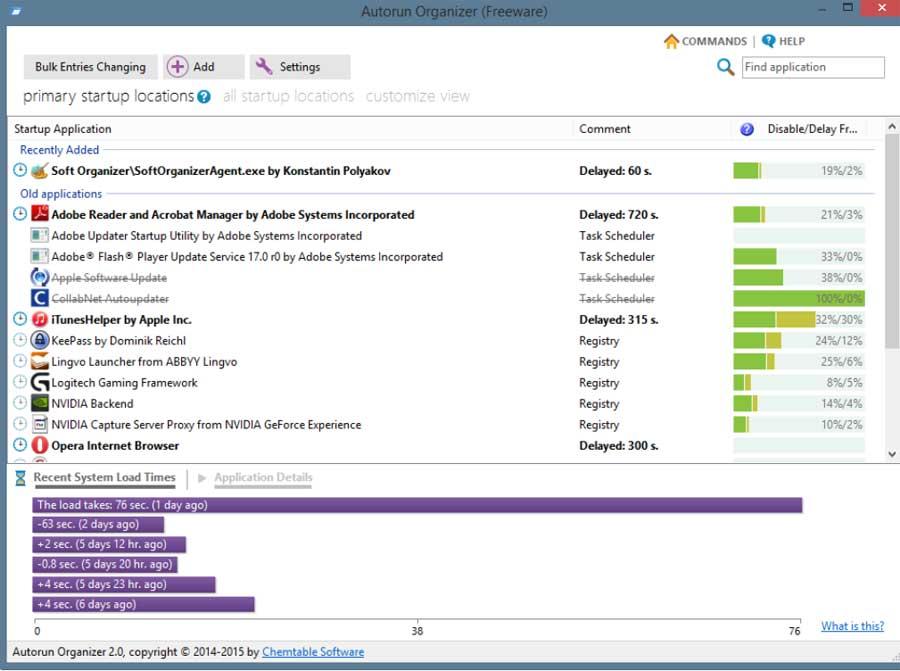Select the '+2 sec. (5 days 12 hr. ago)' bar

(x=109, y=544)
